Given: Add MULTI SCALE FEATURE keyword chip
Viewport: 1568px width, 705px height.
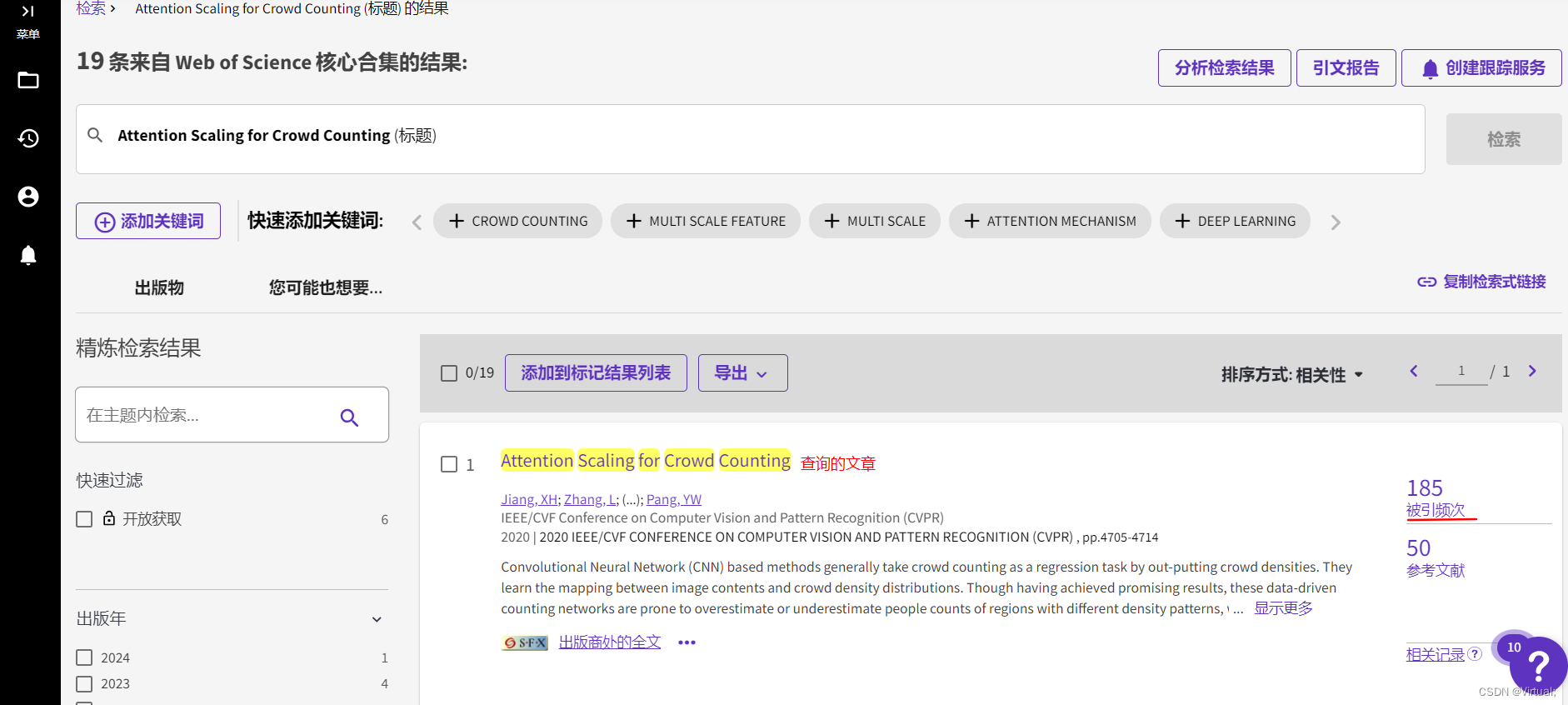Looking at the screenshot, I should [x=705, y=221].
